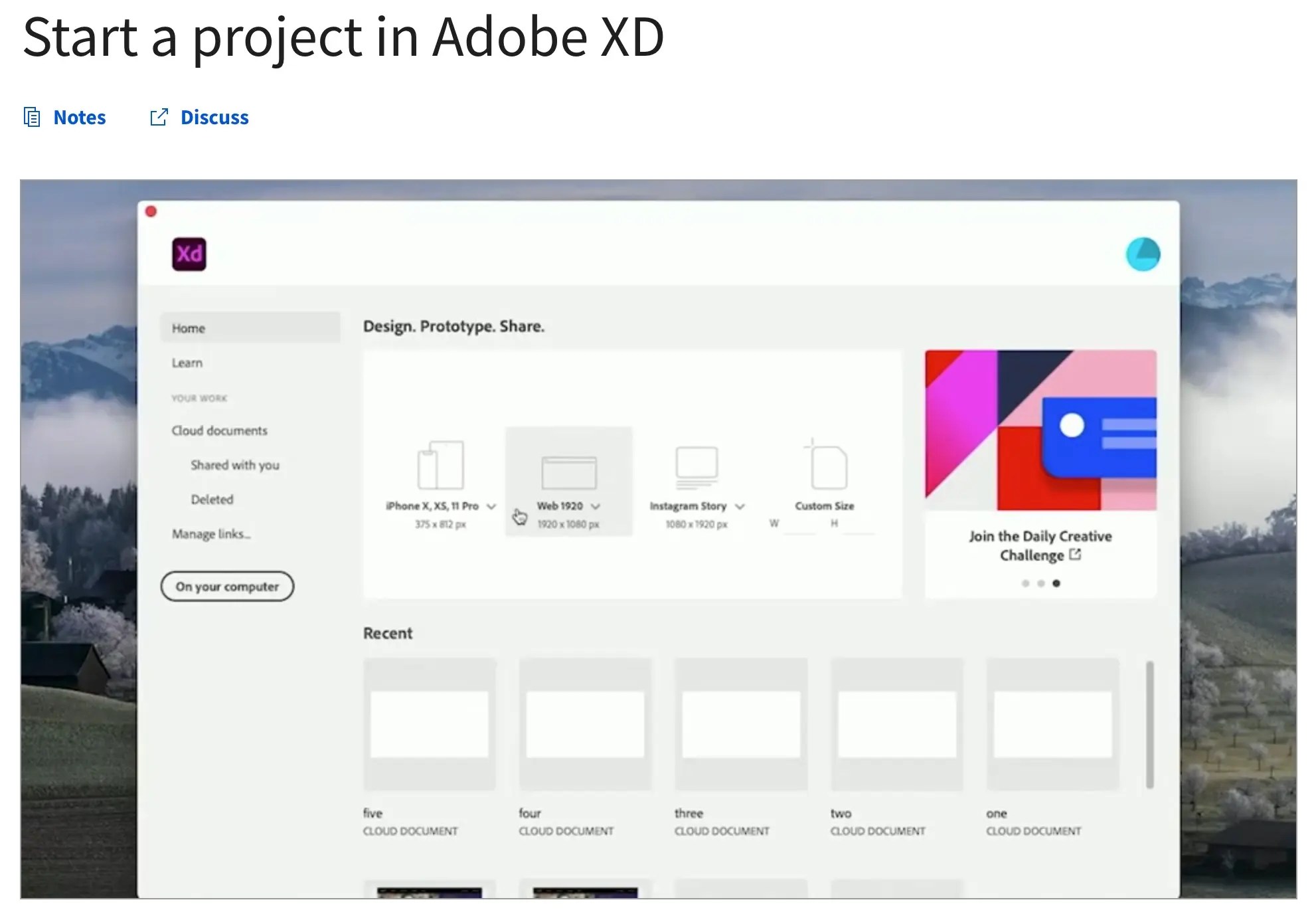
Task: Click the Notes document icon
Action: click(31, 116)
